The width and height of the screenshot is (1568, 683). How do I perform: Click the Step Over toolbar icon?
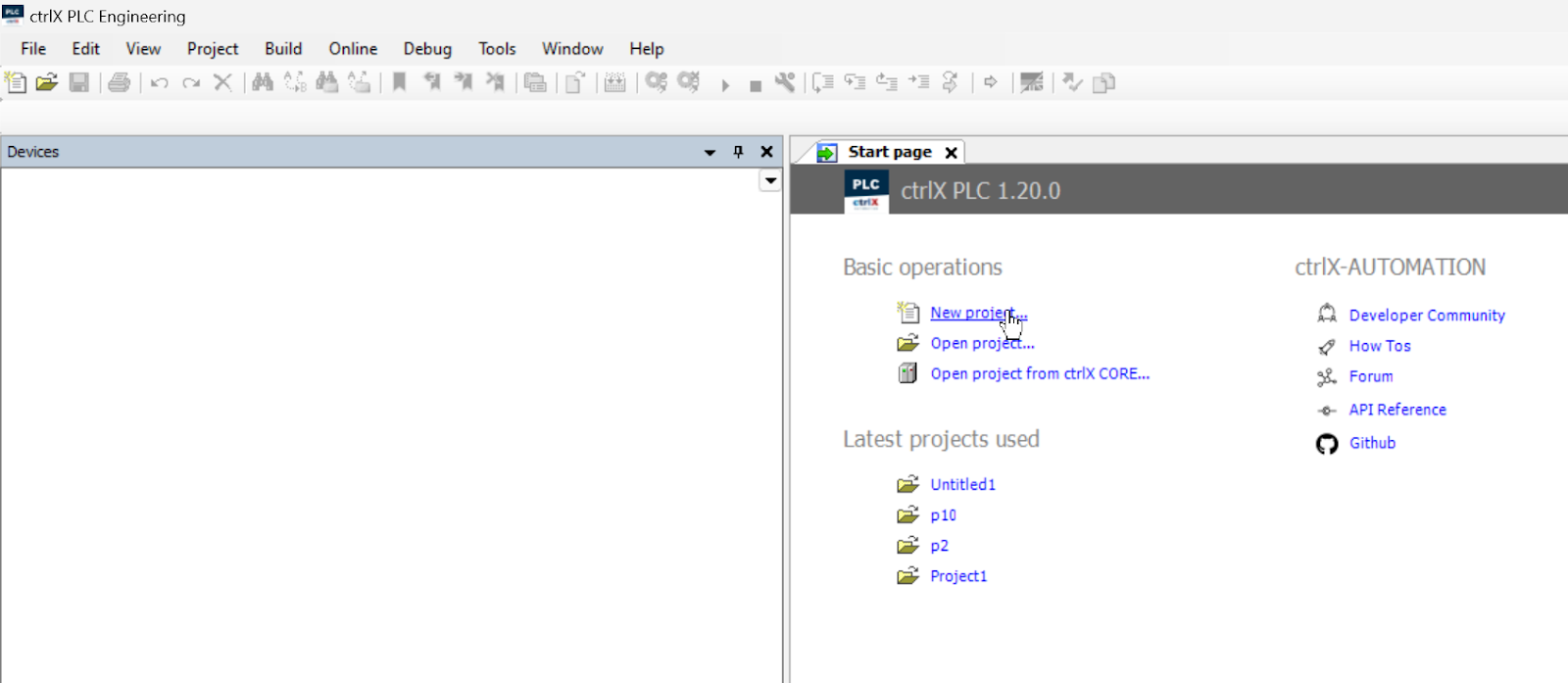pyautogui.click(x=823, y=82)
